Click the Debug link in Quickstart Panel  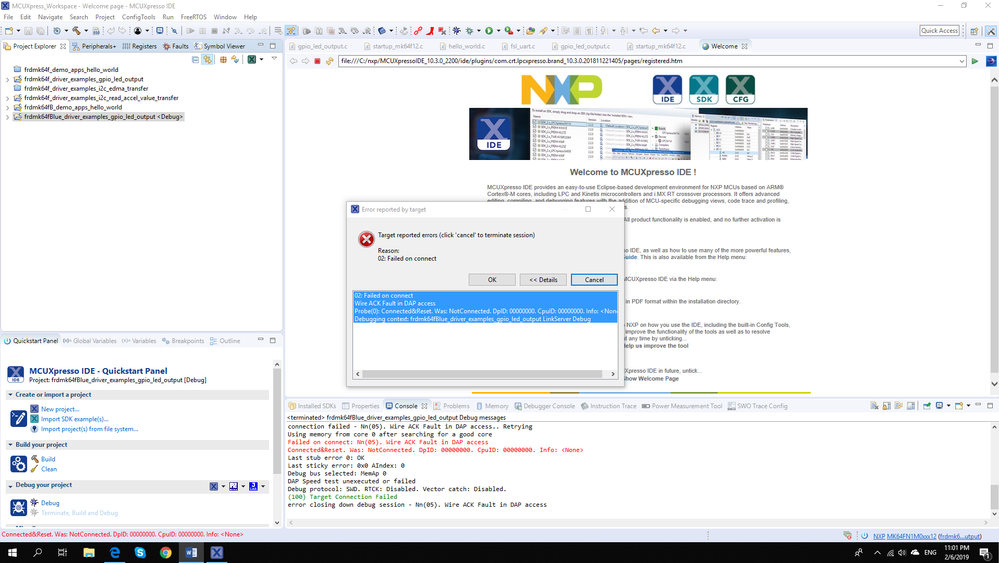click(x=50, y=503)
